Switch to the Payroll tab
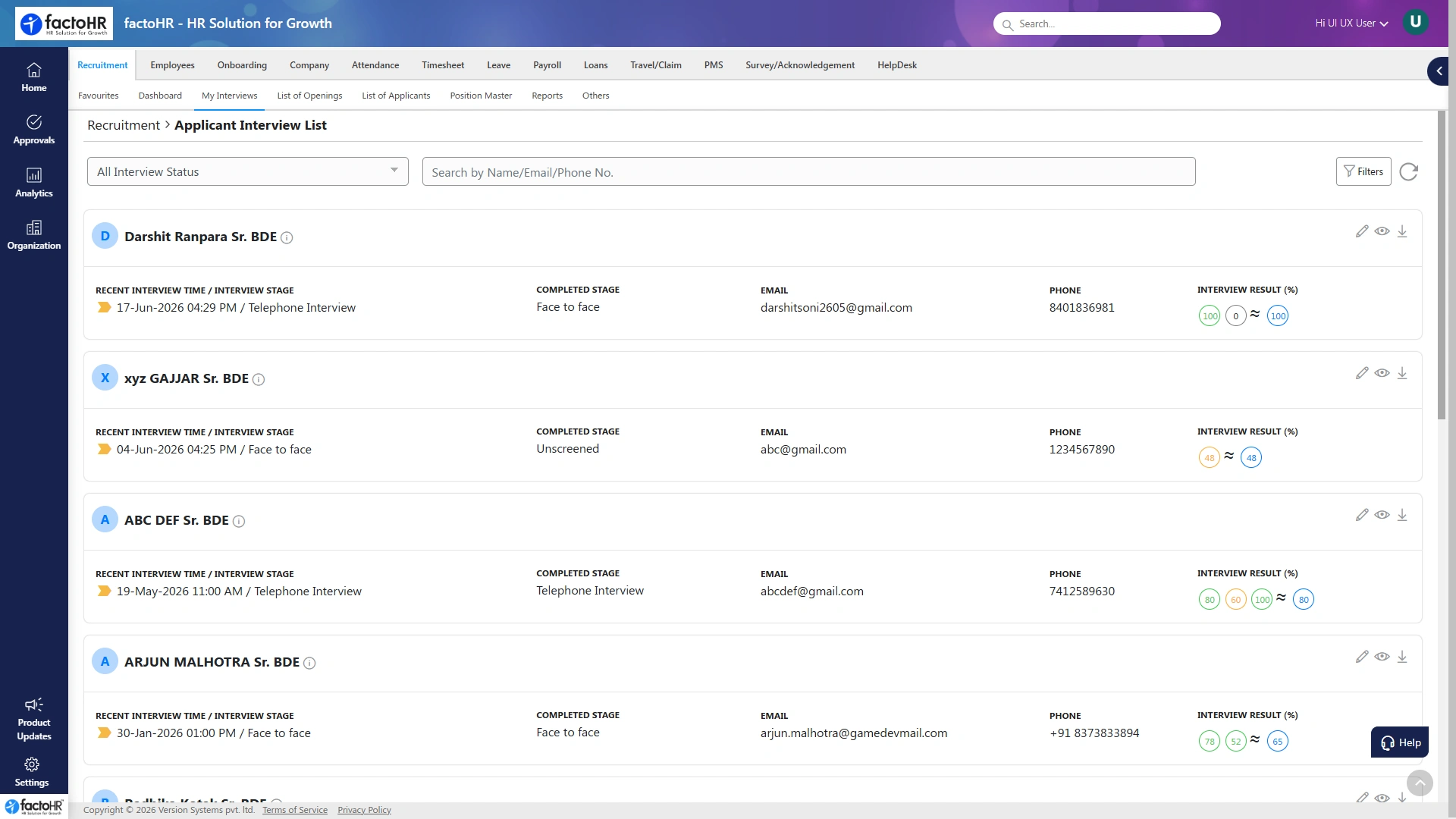 (x=547, y=65)
